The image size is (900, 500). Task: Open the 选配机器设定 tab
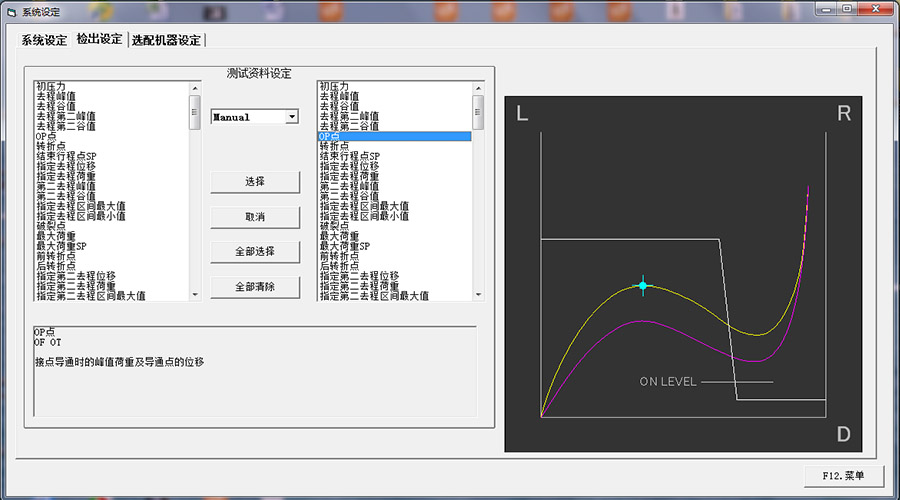[166, 40]
